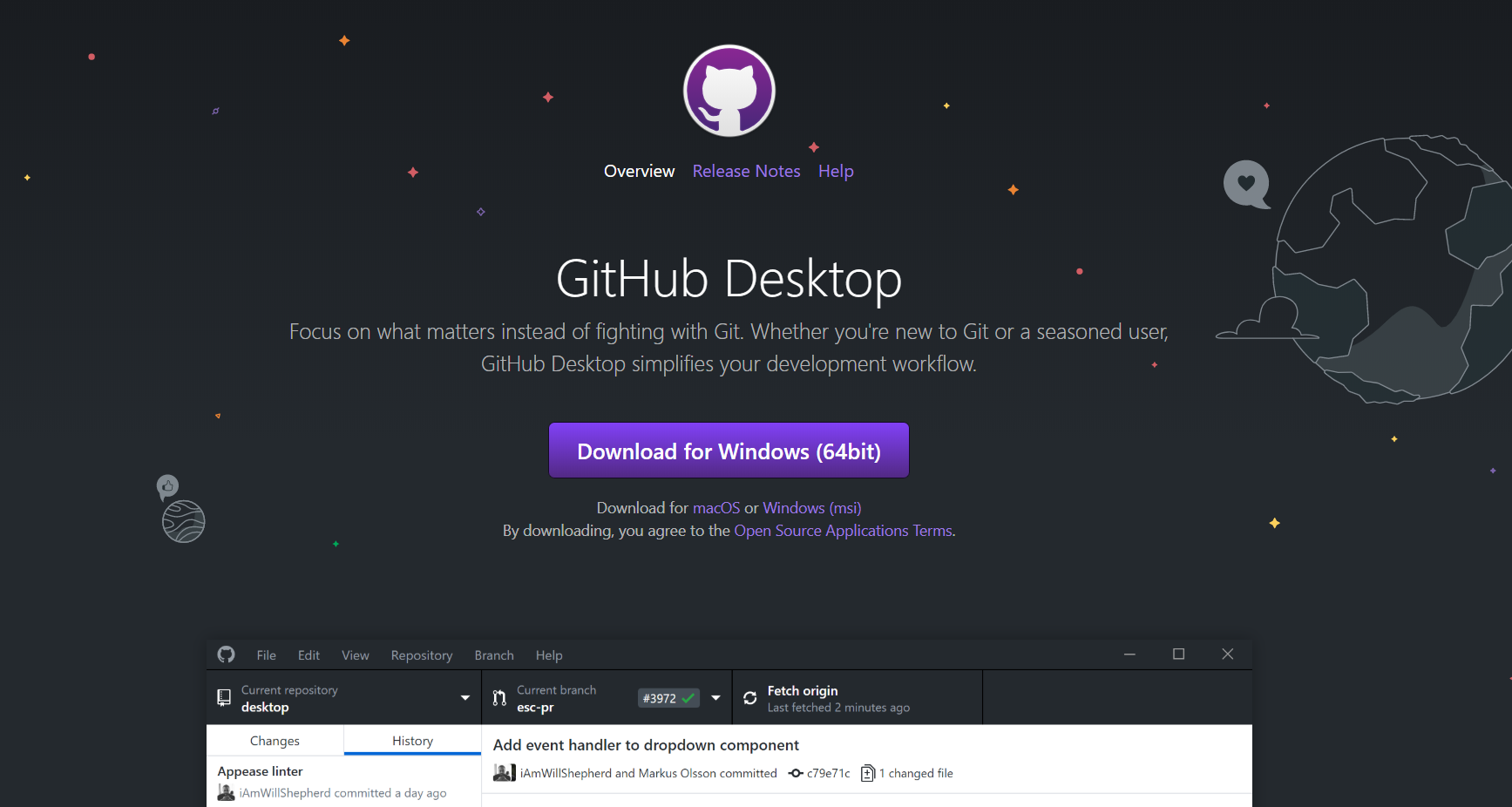Screen dimensions: 1512x807
Task: Open the Release Notes link
Action: tap(746, 172)
